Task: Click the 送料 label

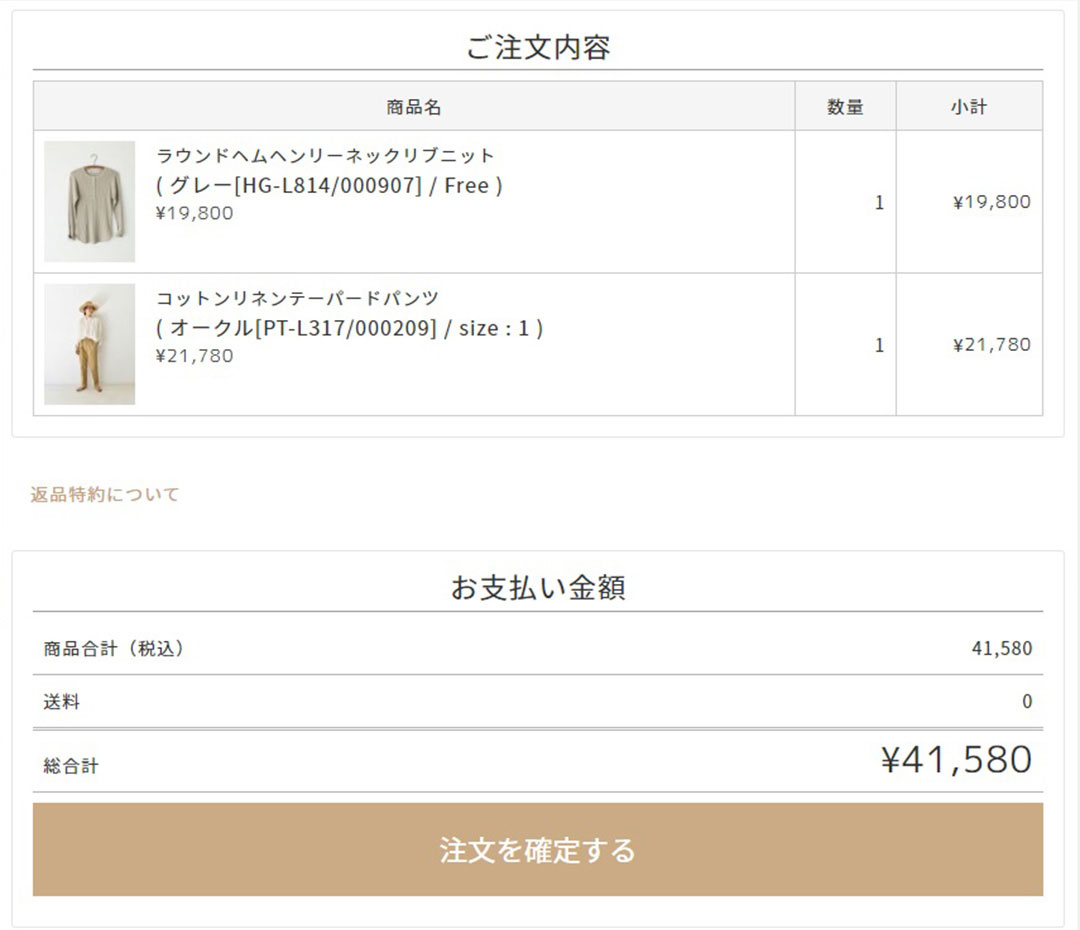Action: (x=62, y=702)
